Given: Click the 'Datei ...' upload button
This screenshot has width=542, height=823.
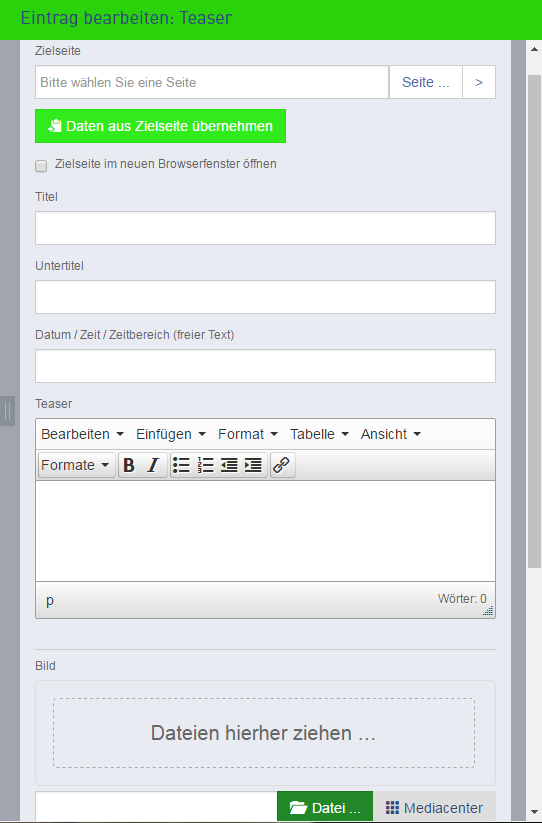Looking at the screenshot, I should [325, 807].
